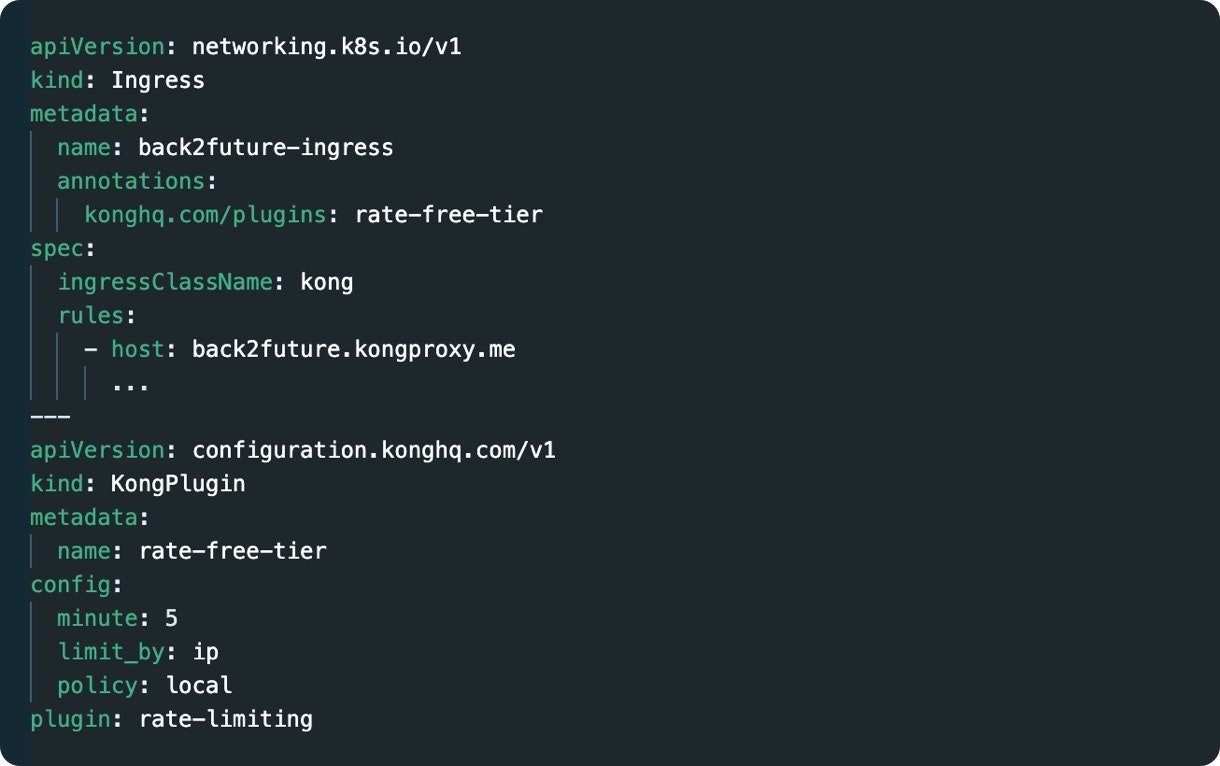Click the rules key
Viewport: 1220px width, 766px height.
90,316
